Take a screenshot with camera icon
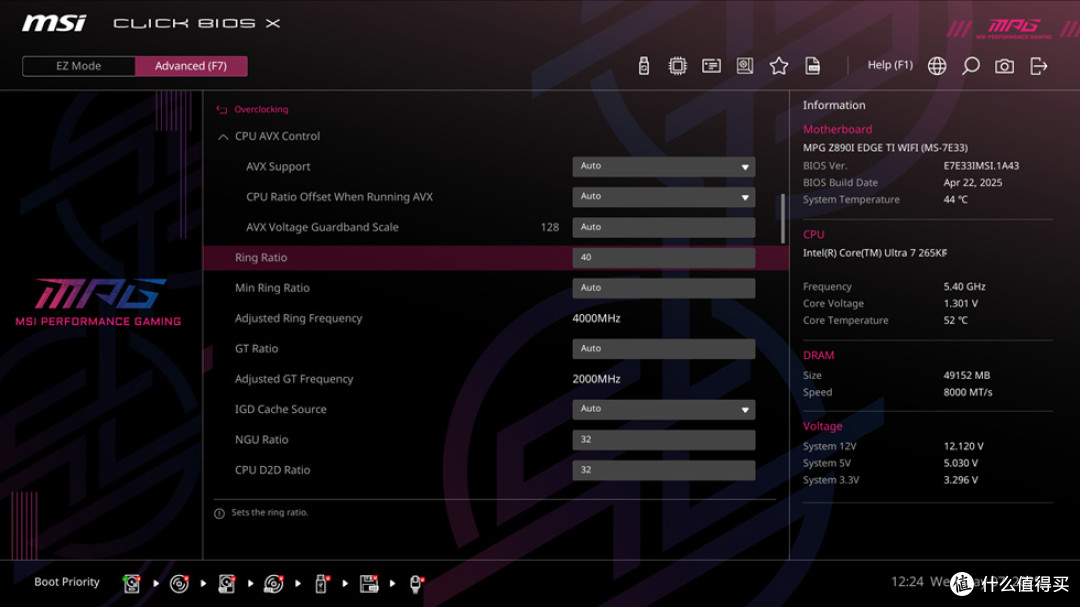Viewport: 1080px width, 607px height. (1004, 65)
